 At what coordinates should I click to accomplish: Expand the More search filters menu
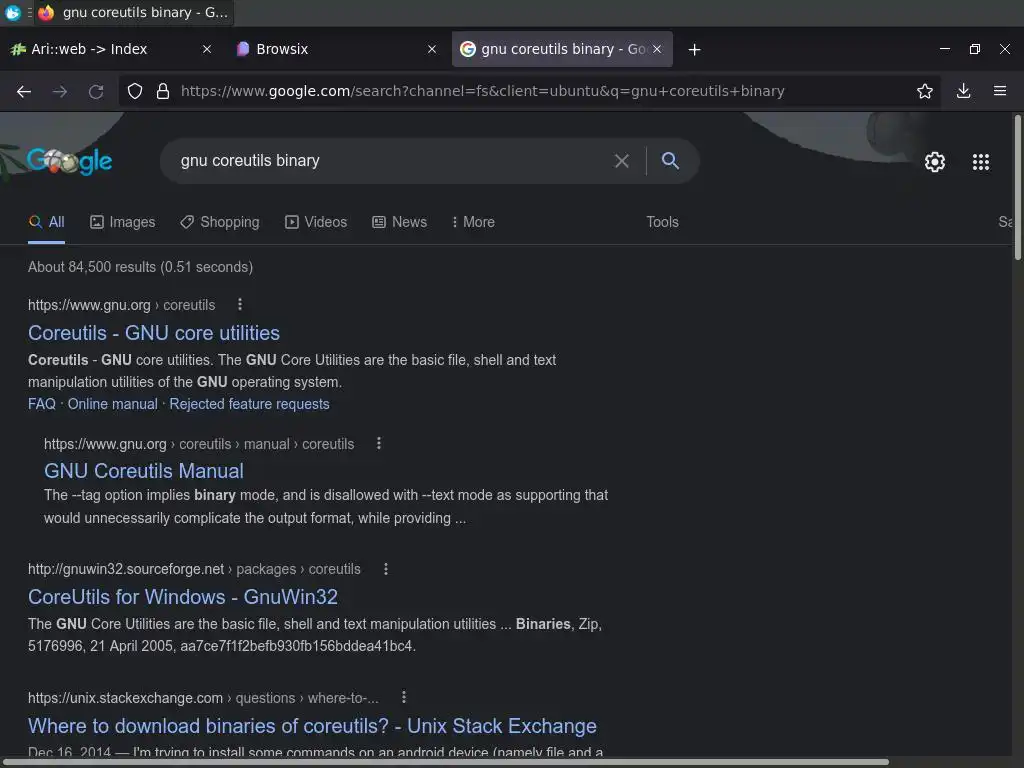pos(473,222)
